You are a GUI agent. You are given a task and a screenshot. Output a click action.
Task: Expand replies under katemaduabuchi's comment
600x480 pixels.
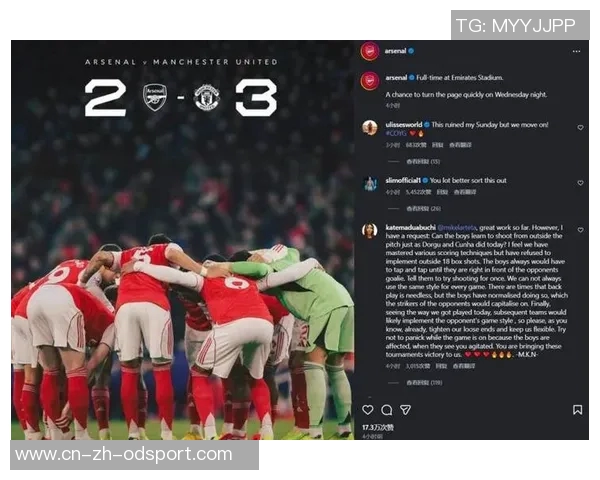[424, 382]
